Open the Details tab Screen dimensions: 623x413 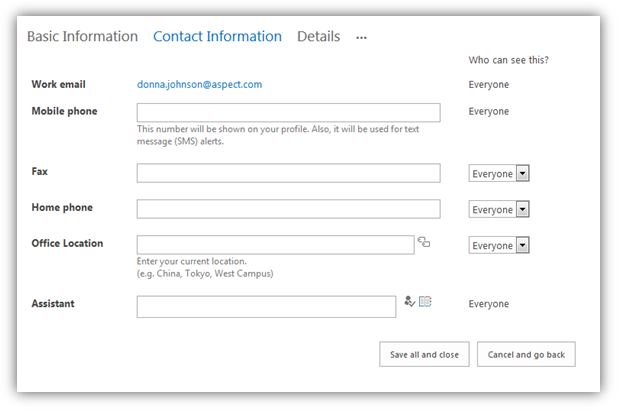[x=318, y=36]
